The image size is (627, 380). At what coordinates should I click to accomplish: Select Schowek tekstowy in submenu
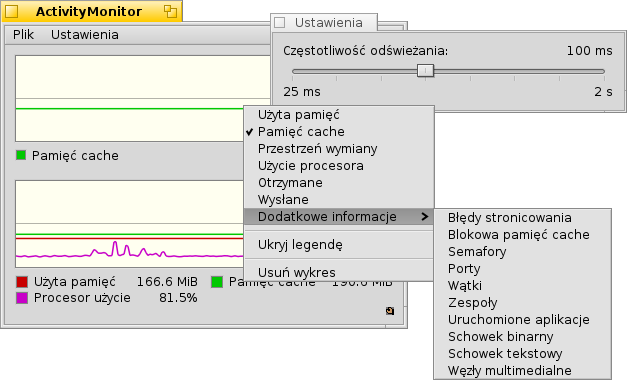pyautogui.click(x=523, y=354)
